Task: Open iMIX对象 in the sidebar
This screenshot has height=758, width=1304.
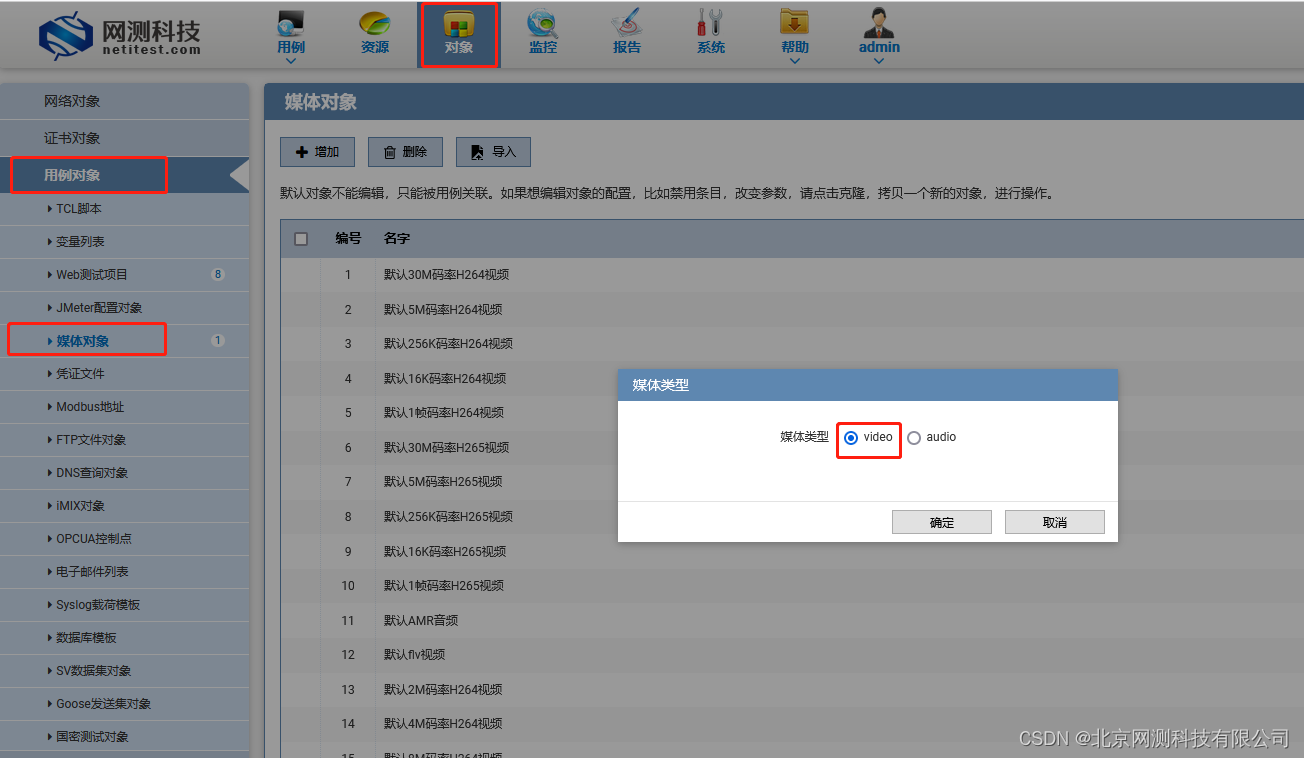Action: [124, 506]
